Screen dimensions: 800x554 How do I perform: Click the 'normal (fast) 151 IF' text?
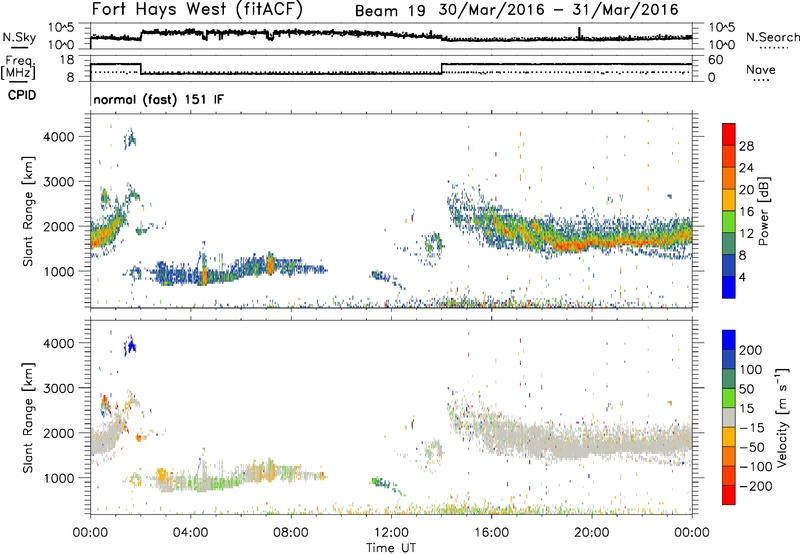click(158, 99)
